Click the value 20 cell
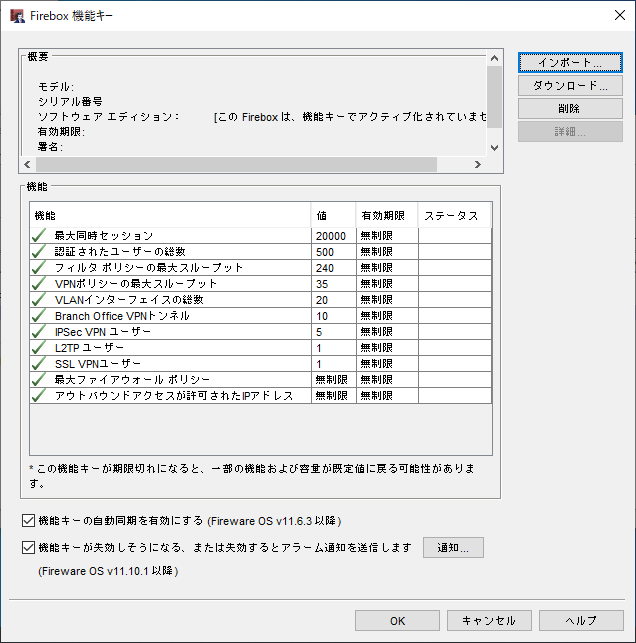 click(x=334, y=300)
